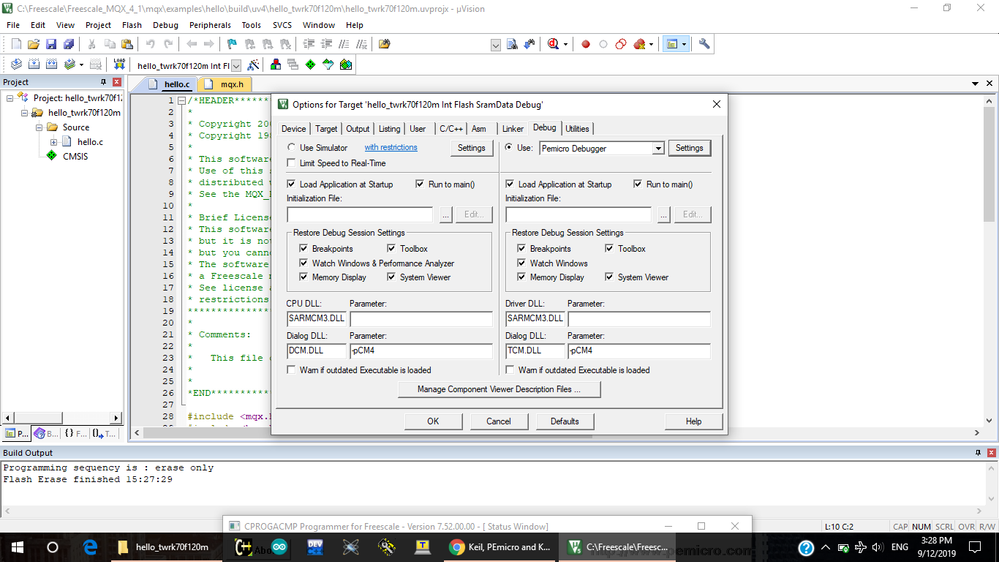The height and width of the screenshot is (562, 999).
Task: Open the Pemicro Debugger dropdown
Action: coord(658,148)
